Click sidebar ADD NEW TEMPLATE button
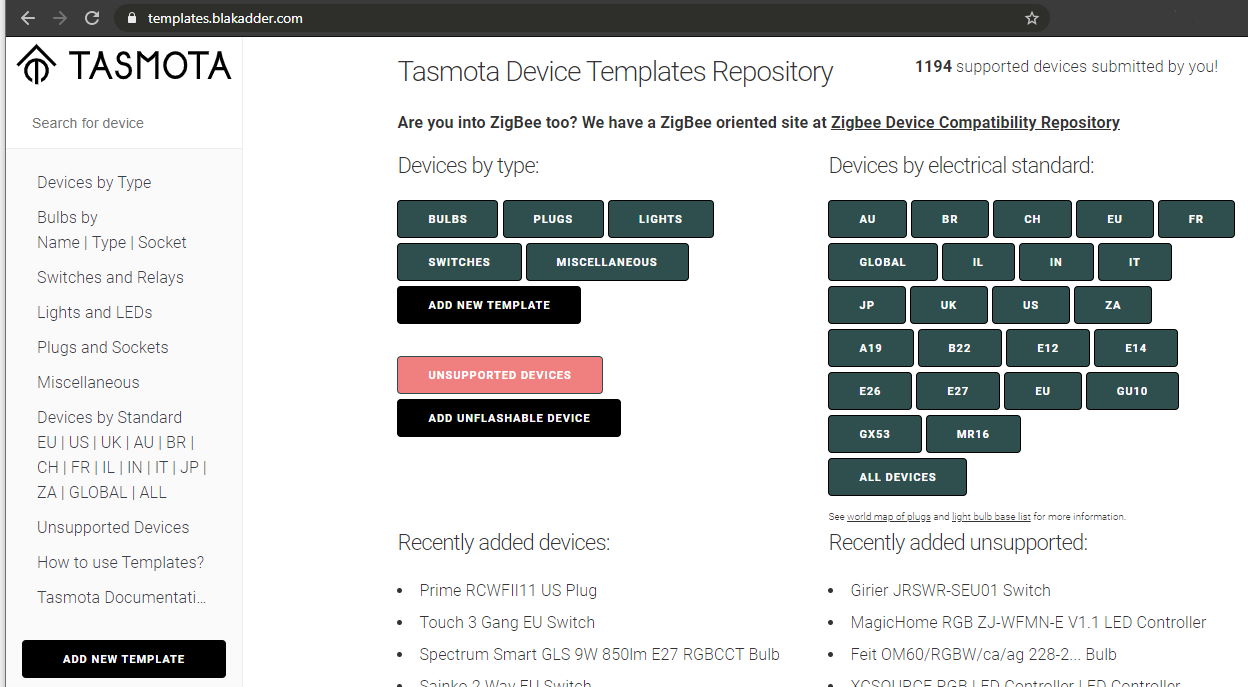The width and height of the screenshot is (1248, 687). coord(124,659)
